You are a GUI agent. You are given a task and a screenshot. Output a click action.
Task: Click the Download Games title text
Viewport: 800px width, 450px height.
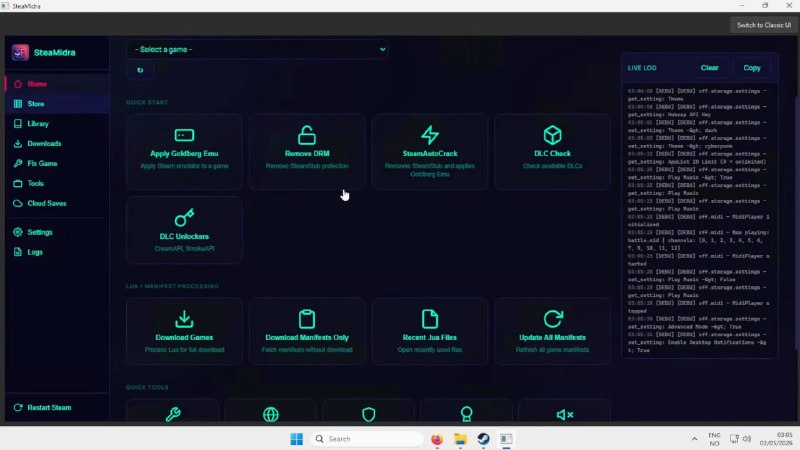tap(184, 337)
